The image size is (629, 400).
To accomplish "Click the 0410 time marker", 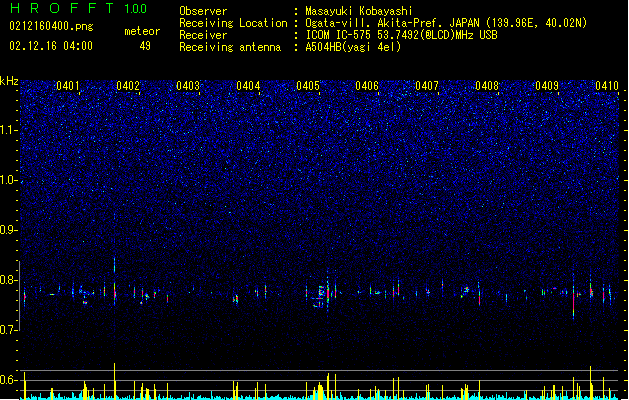I will pos(607,85).
